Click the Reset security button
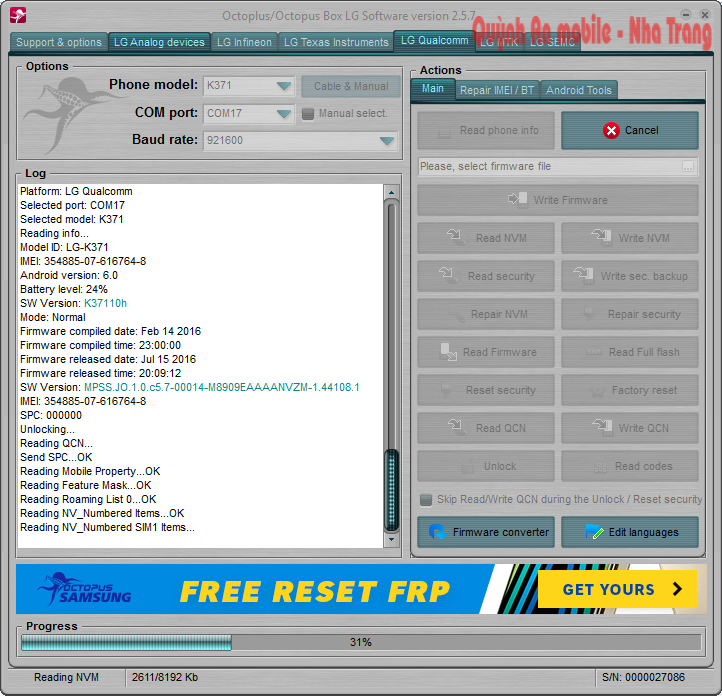Viewport: 722px width, 696px height. pyautogui.click(x=486, y=390)
